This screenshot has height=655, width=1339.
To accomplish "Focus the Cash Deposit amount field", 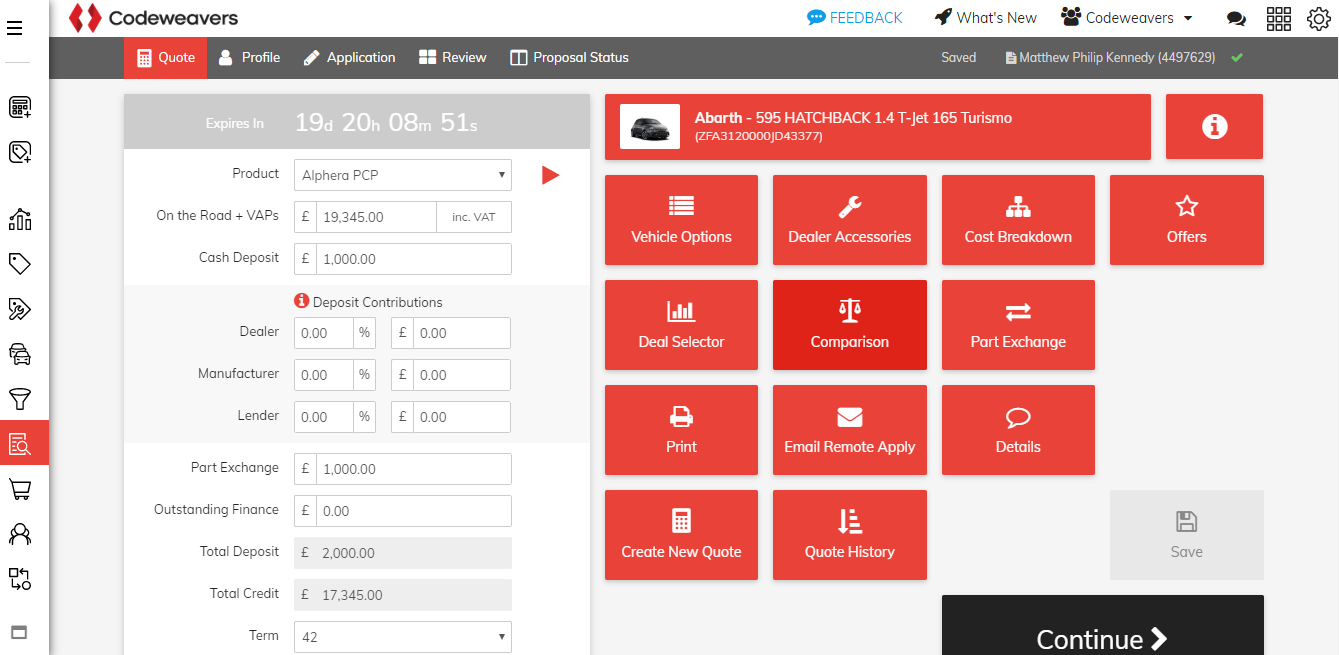I will click(414, 259).
